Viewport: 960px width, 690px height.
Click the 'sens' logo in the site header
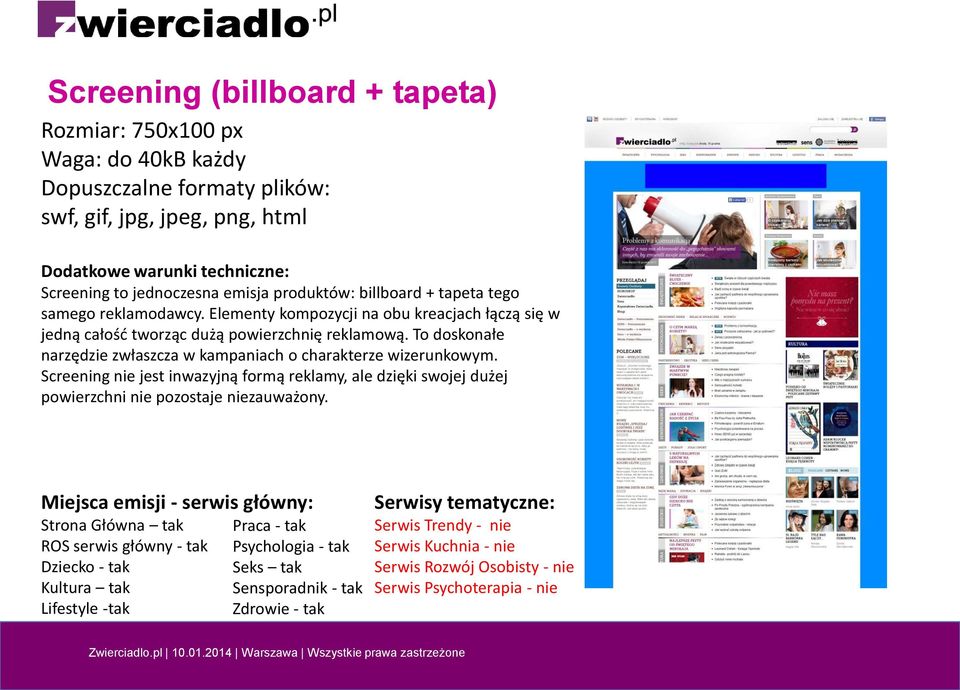[x=806, y=142]
